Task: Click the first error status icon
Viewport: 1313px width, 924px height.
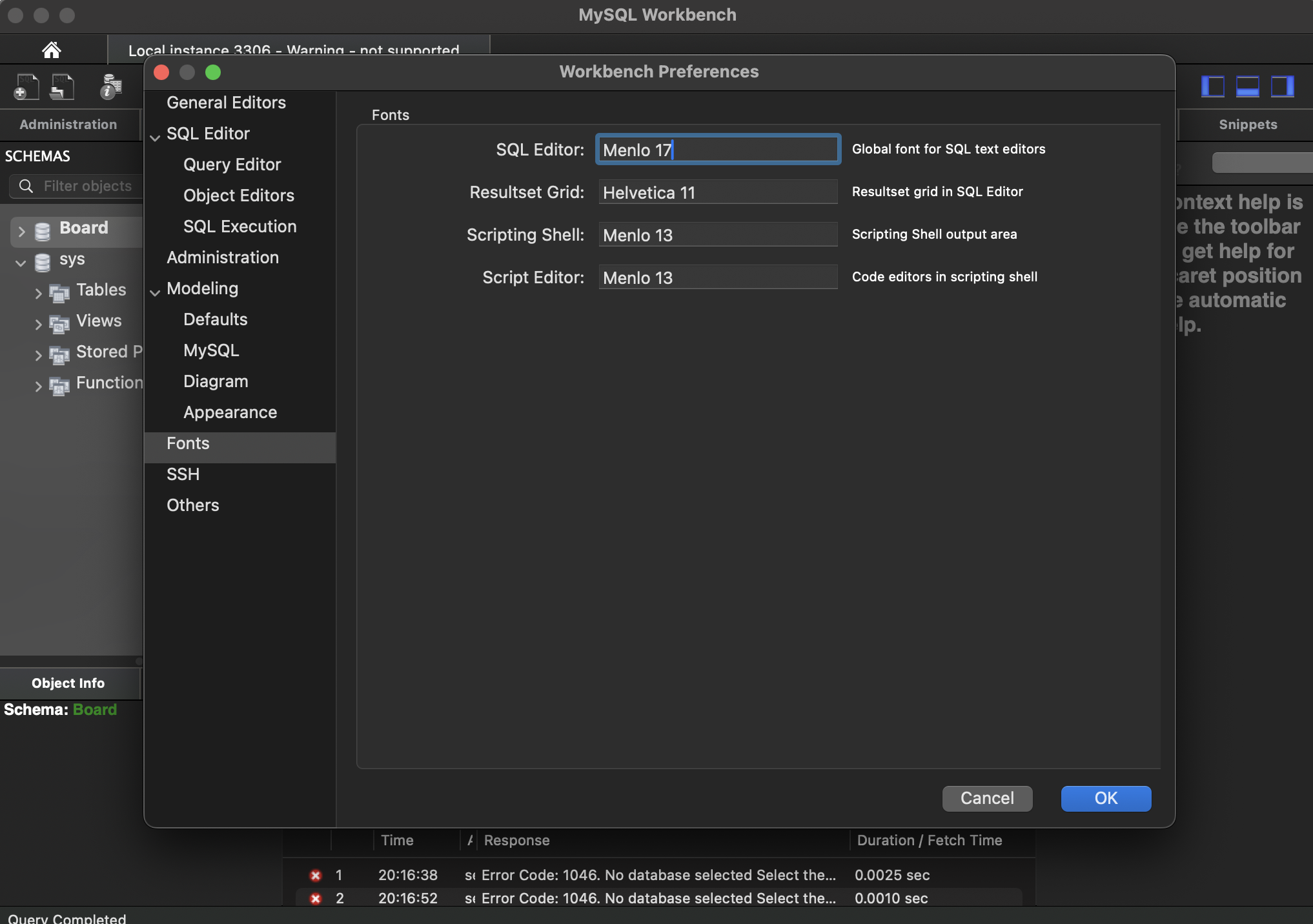Action: [x=316, y=876]
